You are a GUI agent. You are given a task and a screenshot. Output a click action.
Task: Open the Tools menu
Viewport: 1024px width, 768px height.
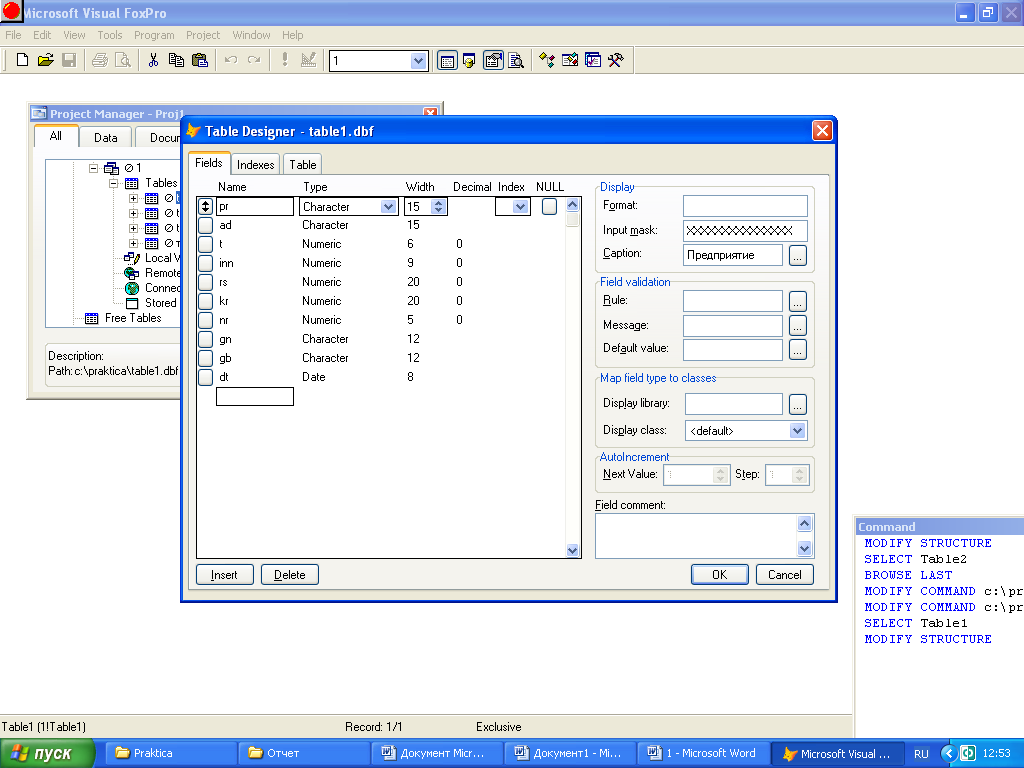pos(110,35)
